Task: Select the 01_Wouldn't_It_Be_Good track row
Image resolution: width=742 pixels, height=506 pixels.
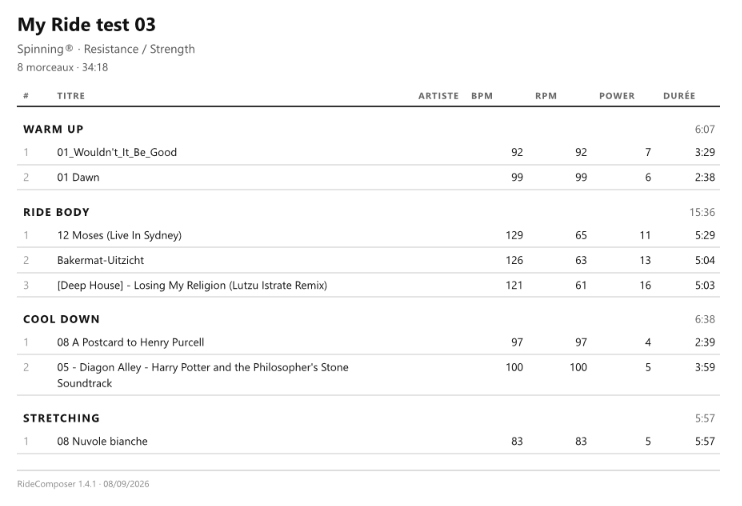Action: tap(368, 152)
